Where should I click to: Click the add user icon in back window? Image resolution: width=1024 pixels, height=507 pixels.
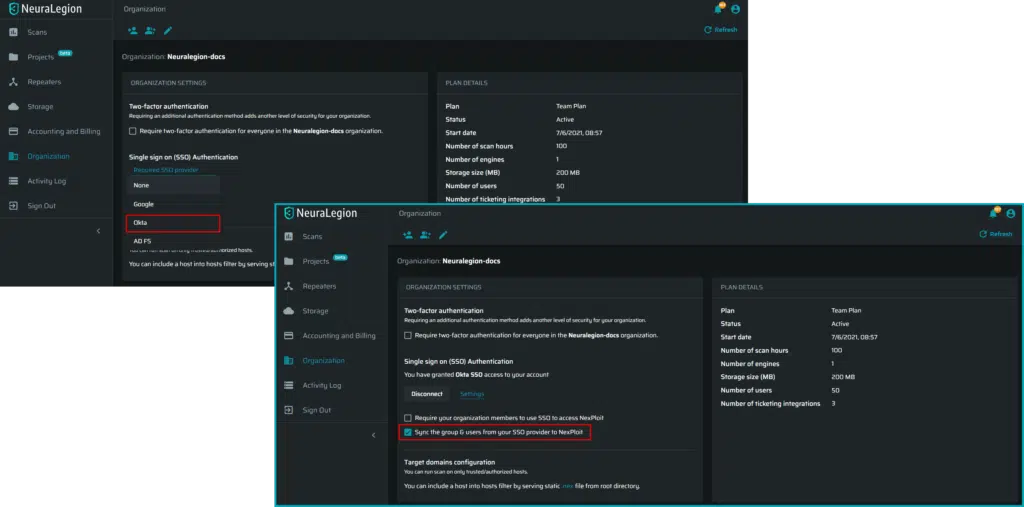tap(133, 30)
